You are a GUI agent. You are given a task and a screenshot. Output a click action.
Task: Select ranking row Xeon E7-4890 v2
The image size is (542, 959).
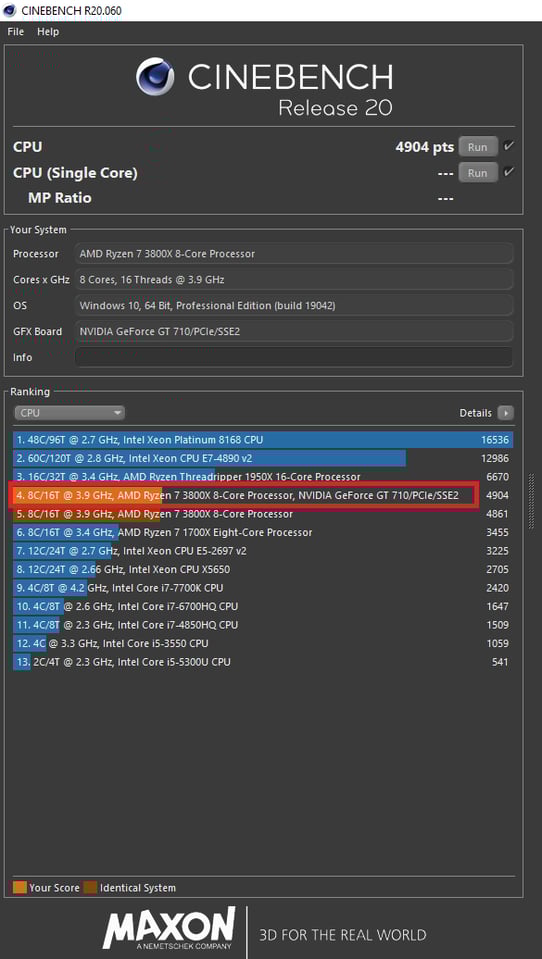tap(263, 458)
